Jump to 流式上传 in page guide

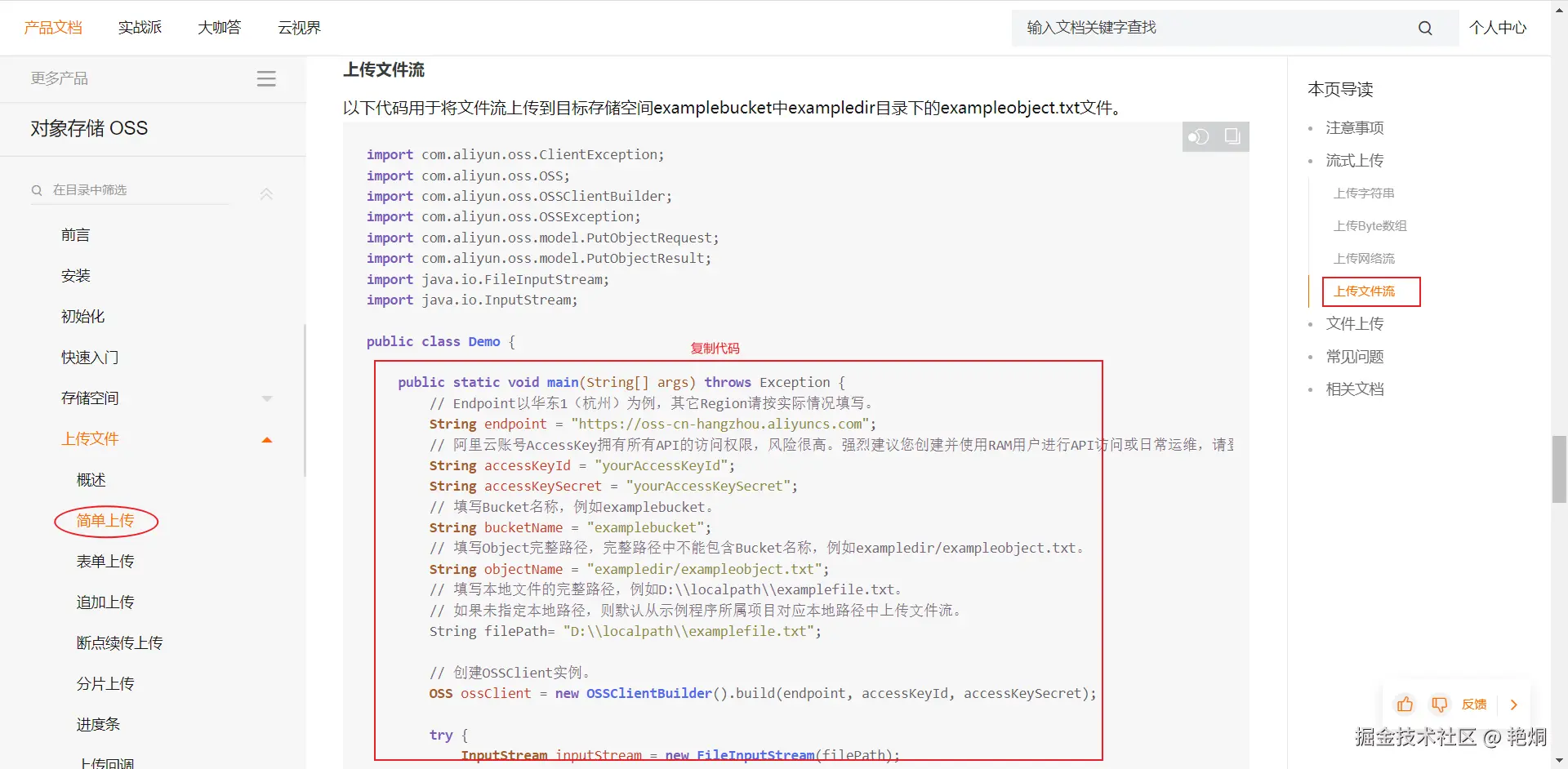1355,161
